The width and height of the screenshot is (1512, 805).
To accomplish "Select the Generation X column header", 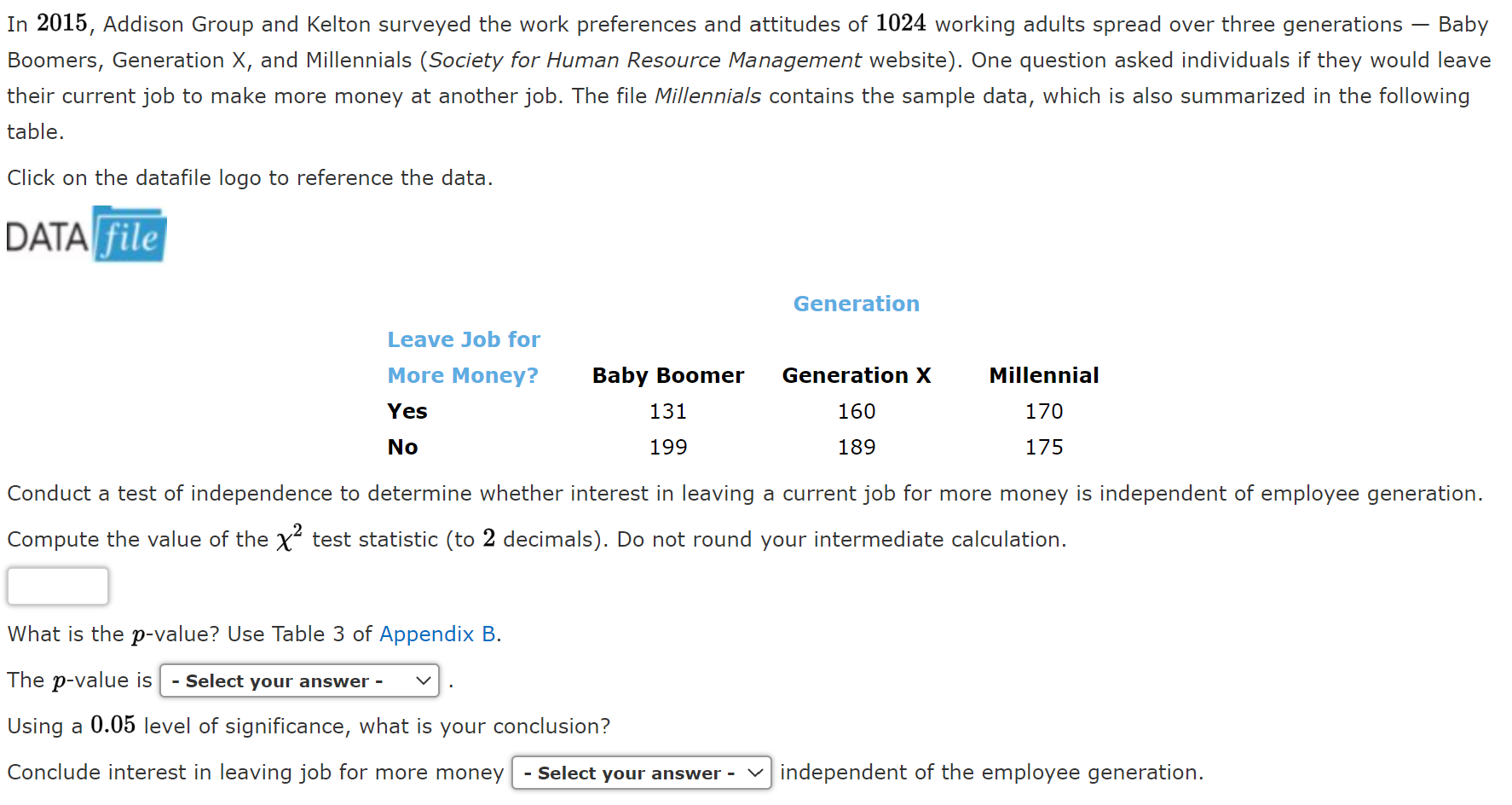I will tap(857, 375).
